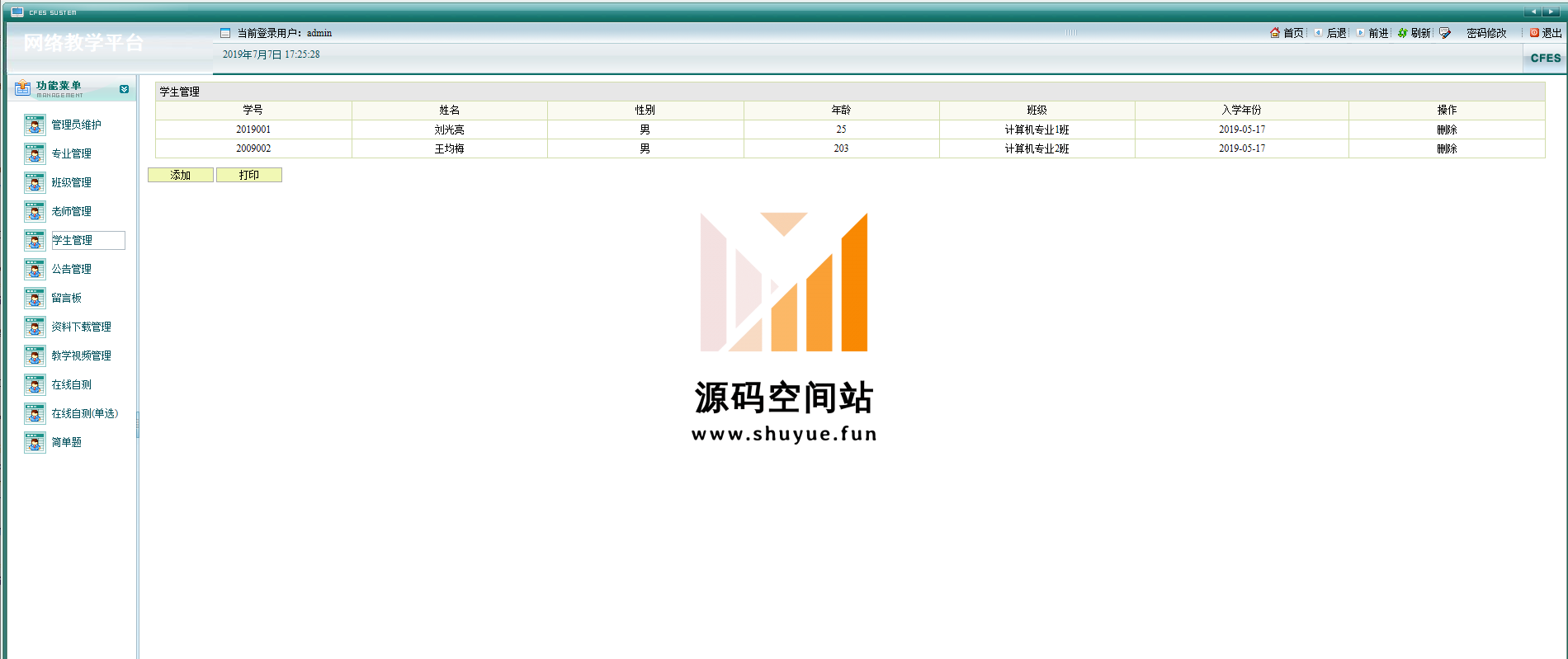Open 密码修改 link
This screenshot has width=1568, height=659.
coord(1486,33)
